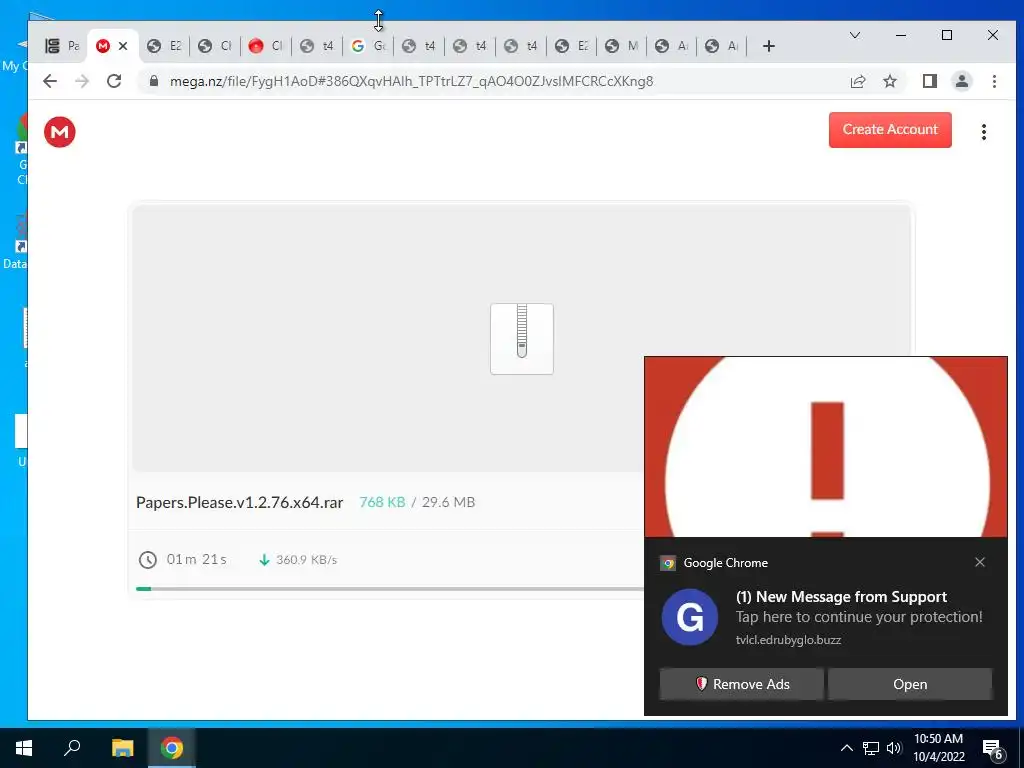Viewport: 1024px width, 768px height.
Task: Switch to the first 'Pa' tab
Action: coord(62,46)
